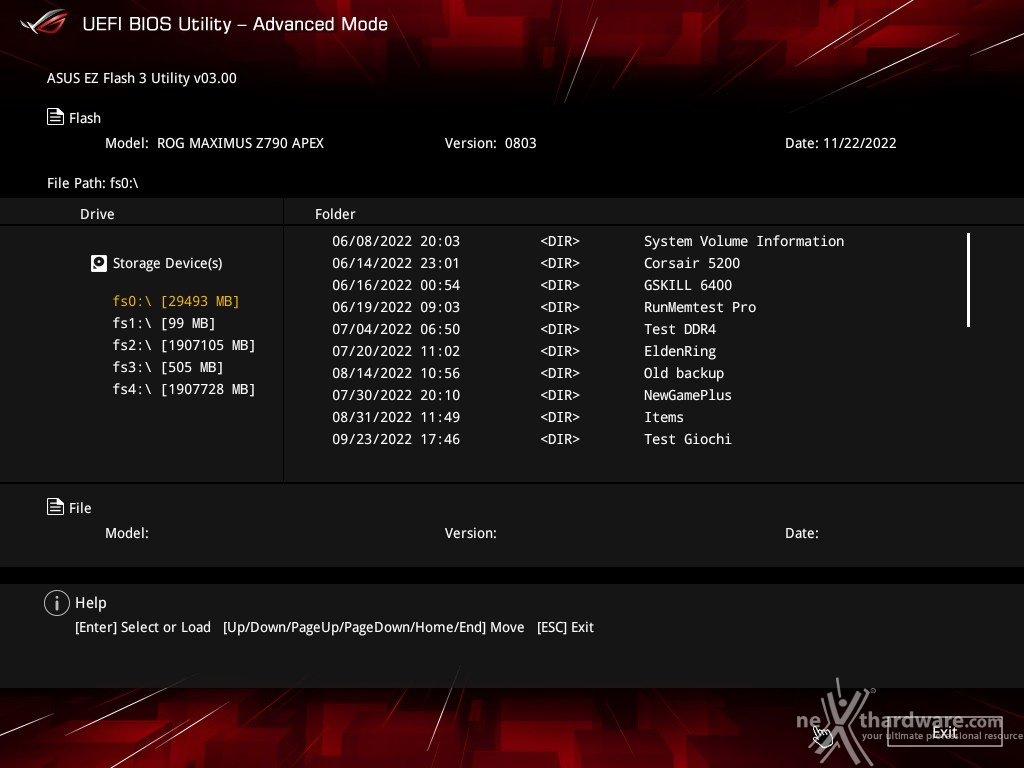The height and width of the screenshot is (768, 1024).
Task: Click the 07/20/2022 11:02 date entry
Action: (396, 351)
